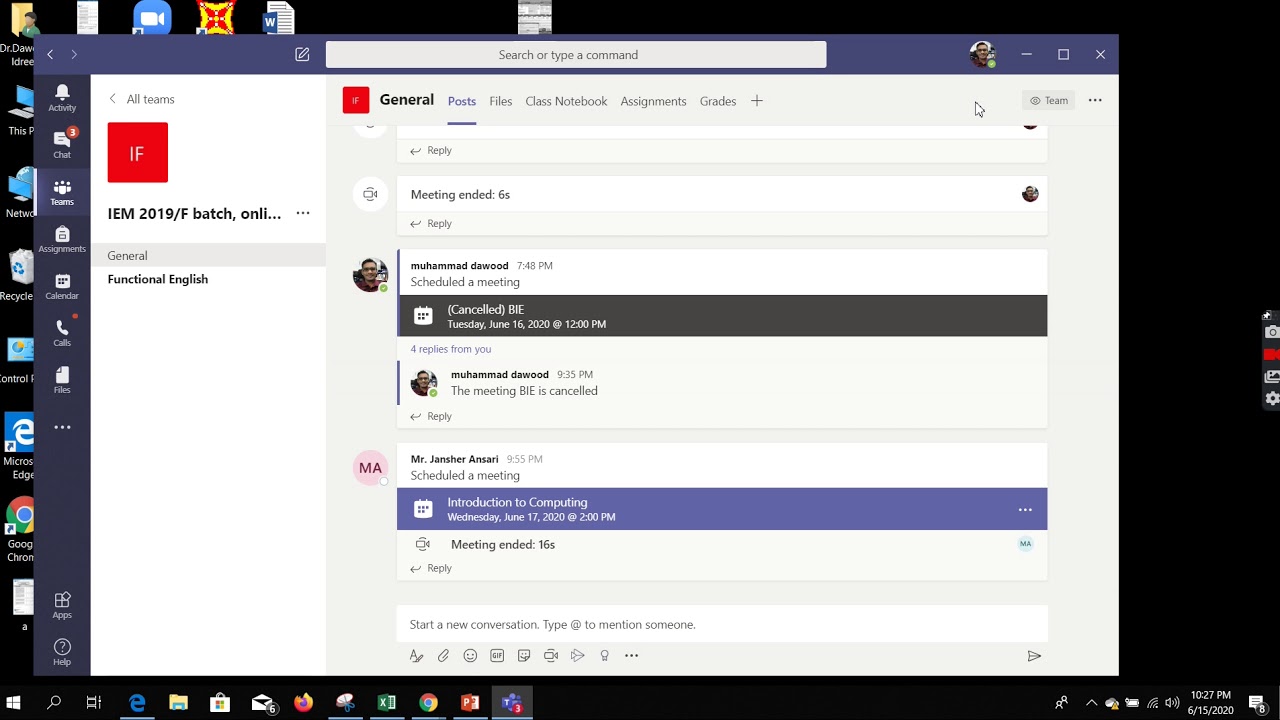Click the first Reply link at top
The width and height of the screenshot is (1280, 720).
[431, 151]
